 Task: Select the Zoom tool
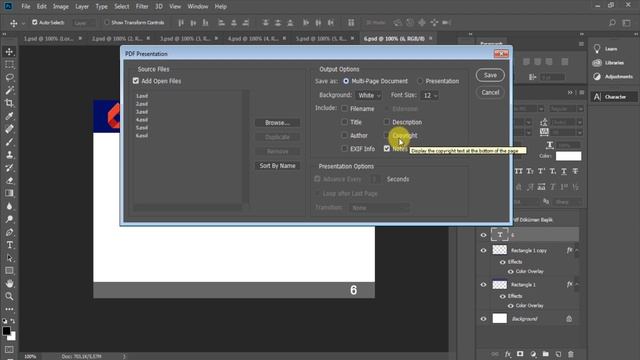[x=9, y=296]
